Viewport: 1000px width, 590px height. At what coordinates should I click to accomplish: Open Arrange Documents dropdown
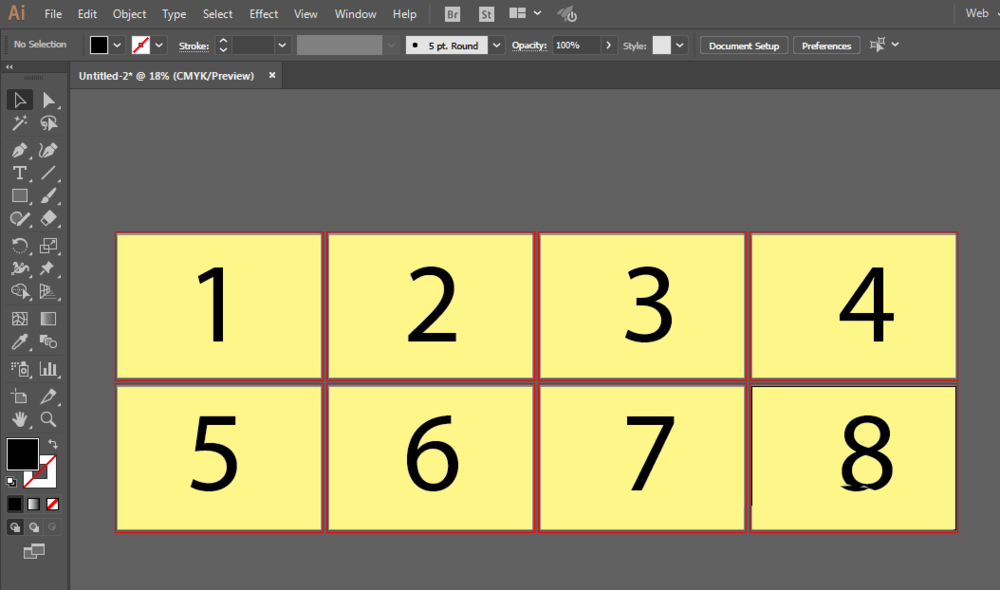pos(526,13)
